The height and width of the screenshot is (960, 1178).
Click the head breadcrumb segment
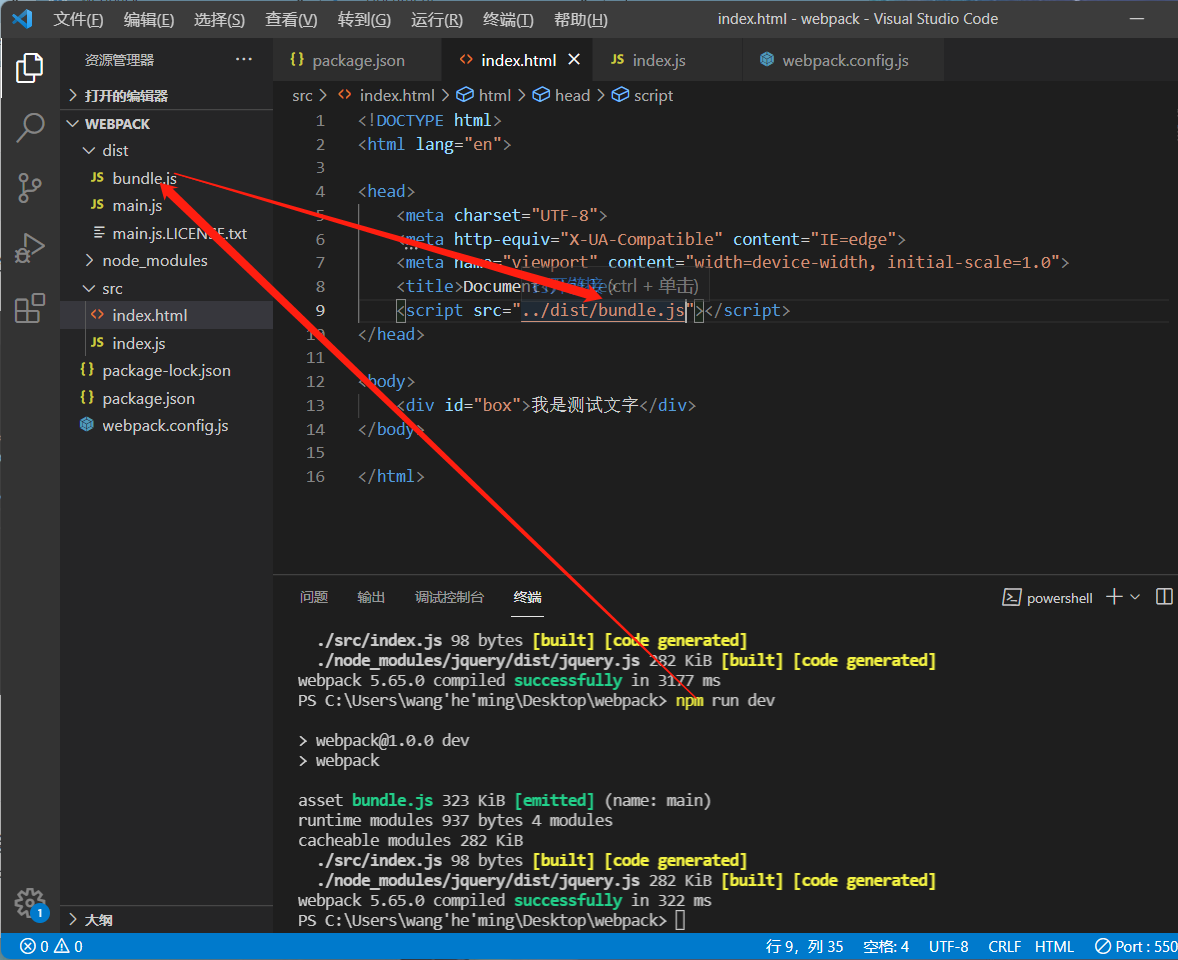pyautogui.click(x=561, y=95)
